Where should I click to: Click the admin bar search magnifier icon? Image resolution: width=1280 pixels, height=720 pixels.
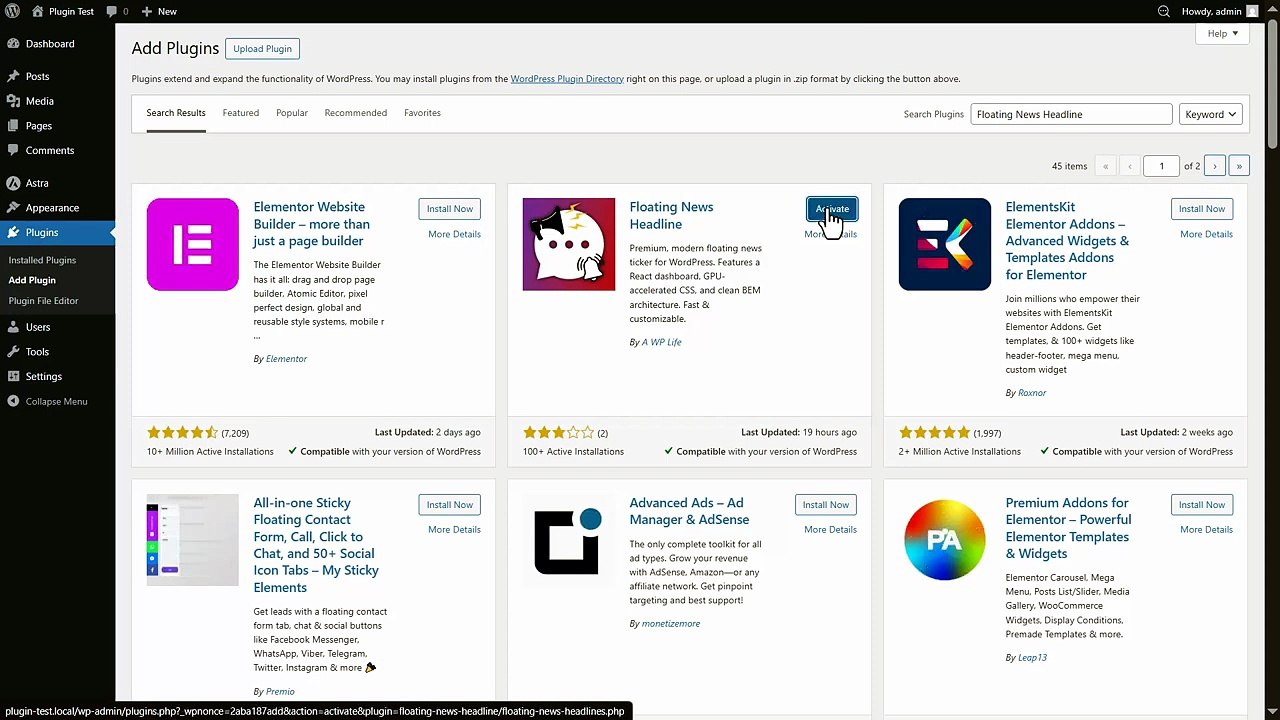pos(1163,11)
